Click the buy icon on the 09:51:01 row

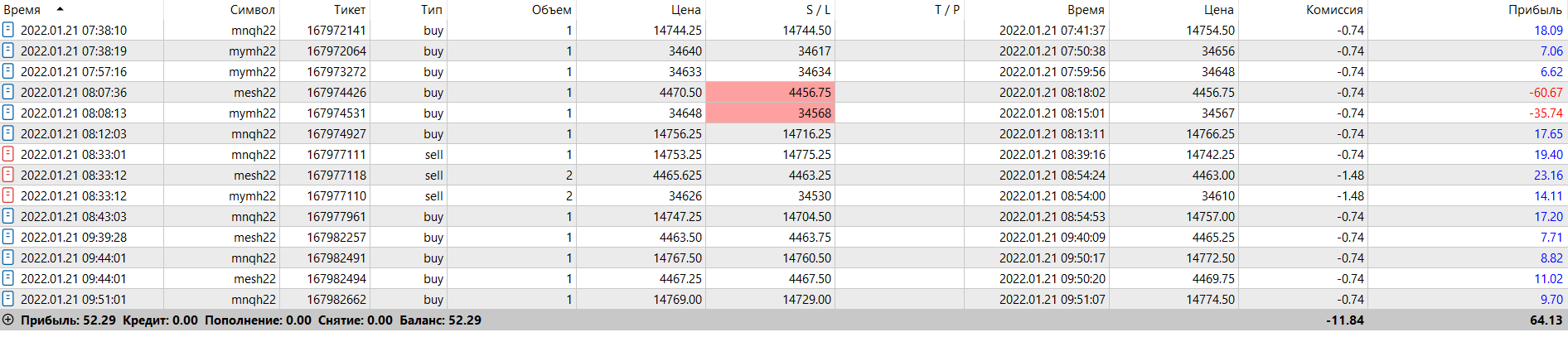pos(8,299)
